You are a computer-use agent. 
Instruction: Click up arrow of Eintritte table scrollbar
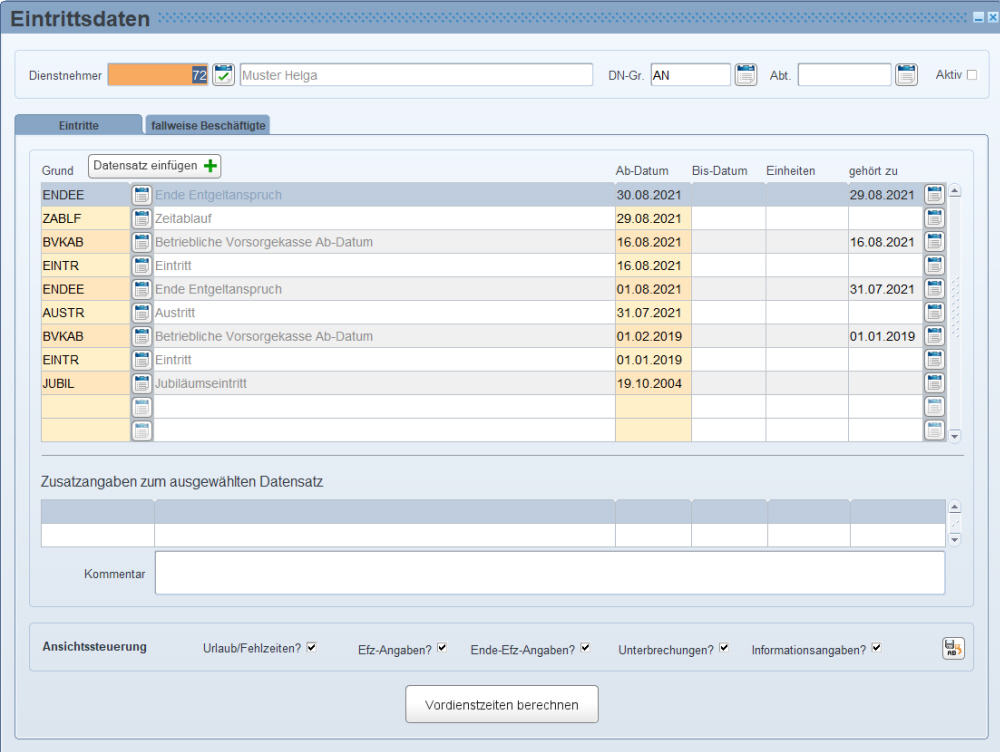tap(955, 191)
